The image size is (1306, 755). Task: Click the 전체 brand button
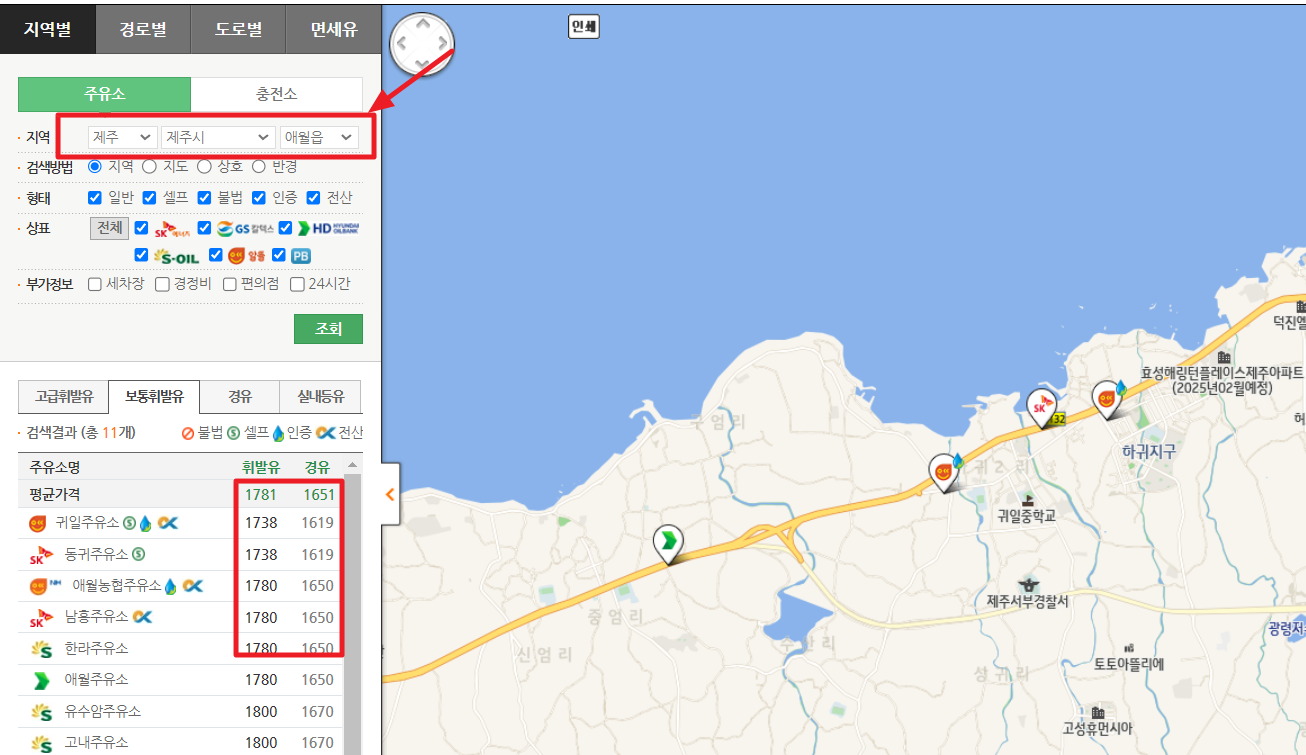coord(109,228)
